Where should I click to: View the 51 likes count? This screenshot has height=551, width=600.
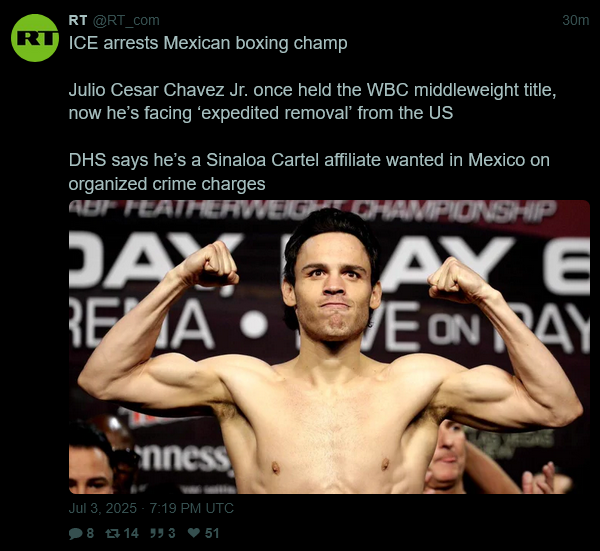(x=212, y=533)
